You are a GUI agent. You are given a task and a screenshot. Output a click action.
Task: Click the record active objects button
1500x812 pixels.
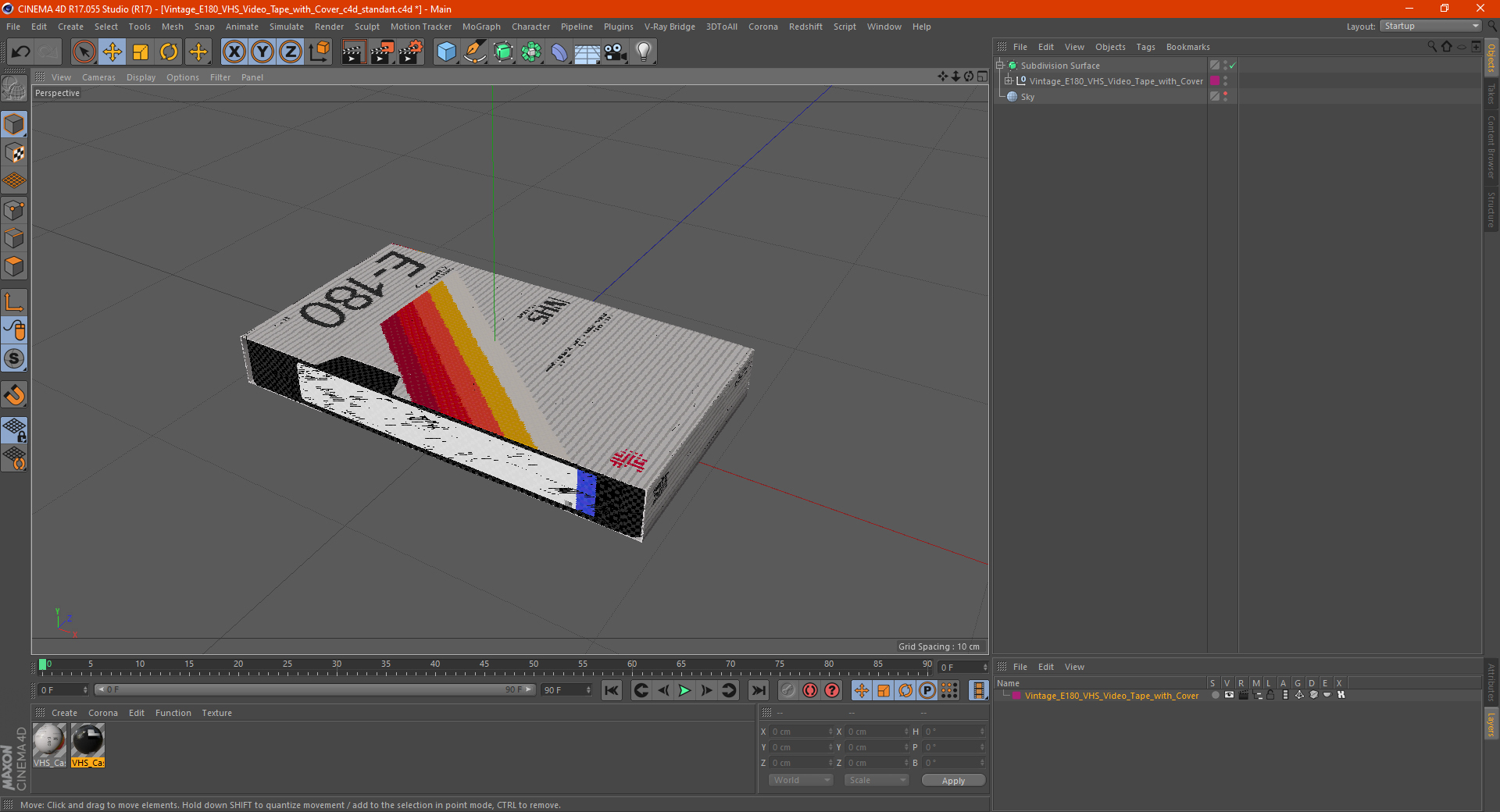788,690
